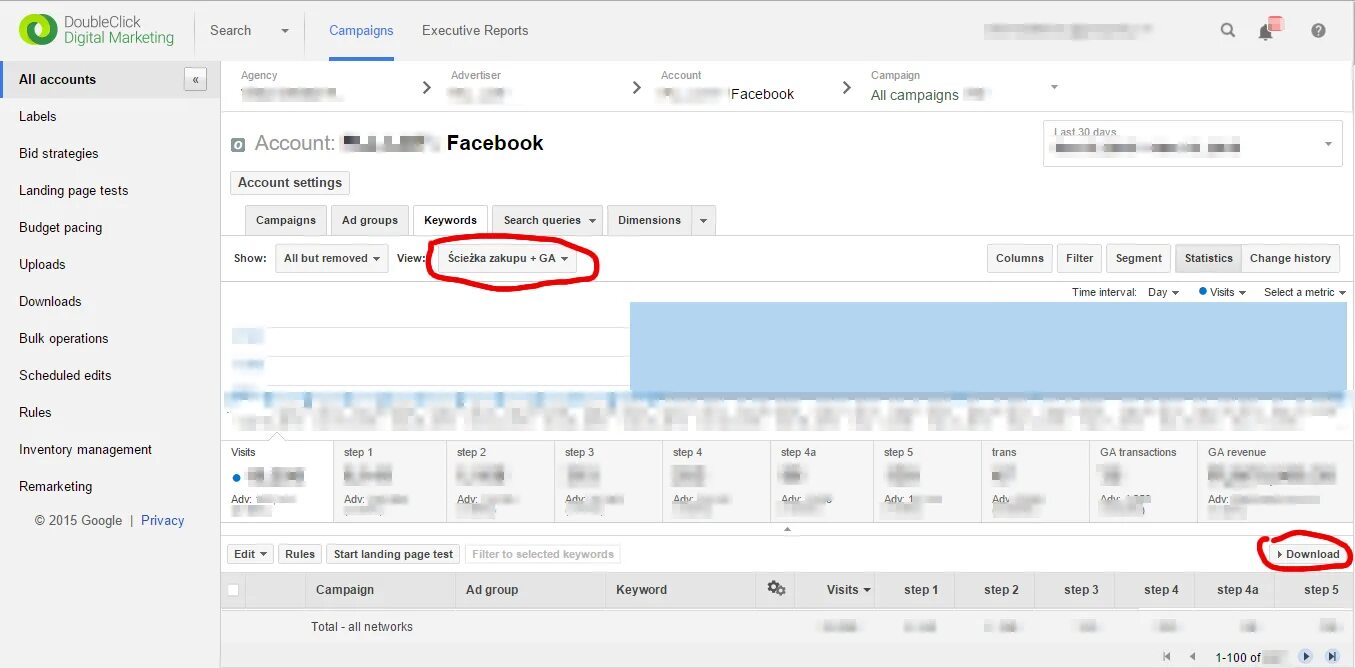Tick the select-all keywords checkbox

click(233, 590)
